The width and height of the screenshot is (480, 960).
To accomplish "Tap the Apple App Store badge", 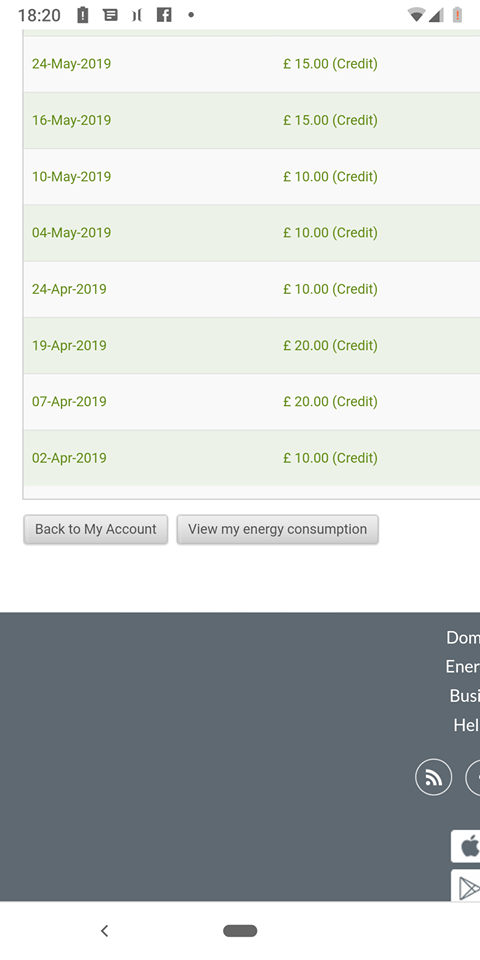I will [x=465, y=846].
